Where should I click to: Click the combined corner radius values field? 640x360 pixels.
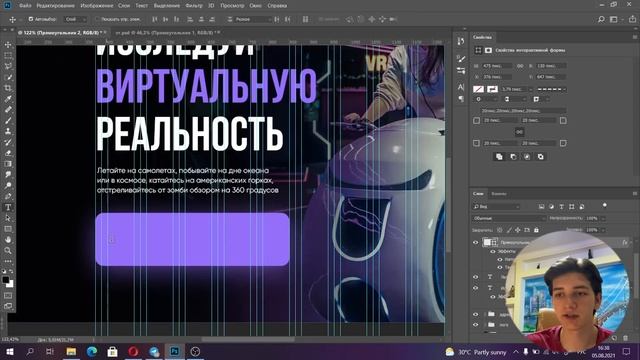coord(524,111)
